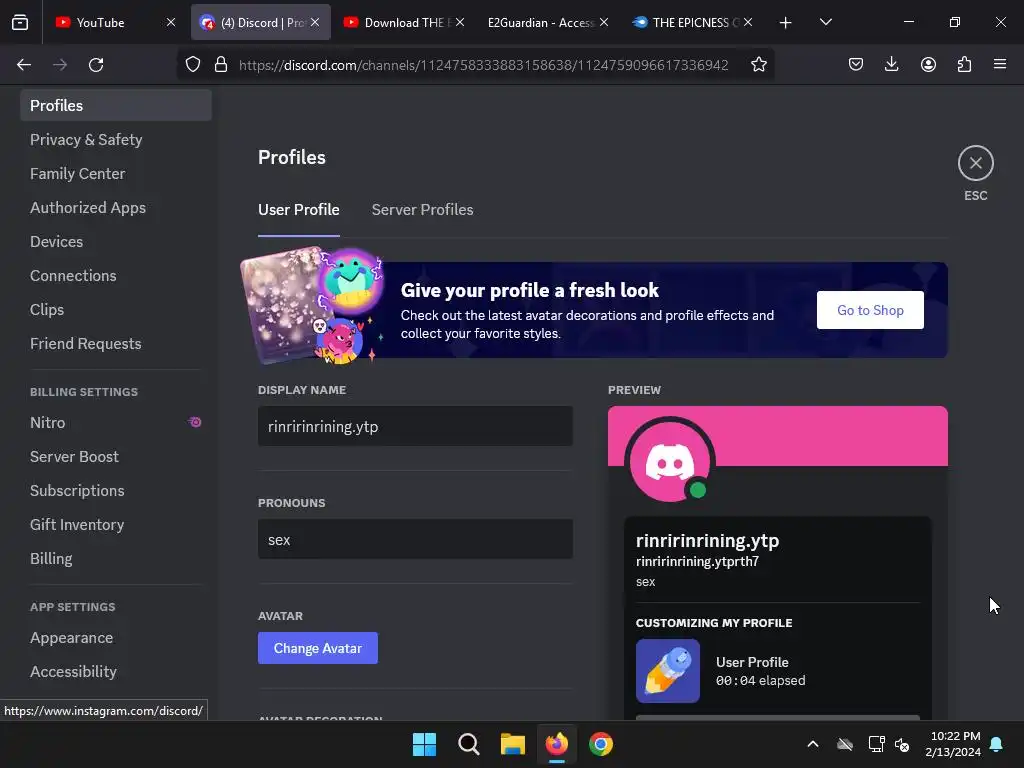Click the Go to Shop button

coord(870,310)
